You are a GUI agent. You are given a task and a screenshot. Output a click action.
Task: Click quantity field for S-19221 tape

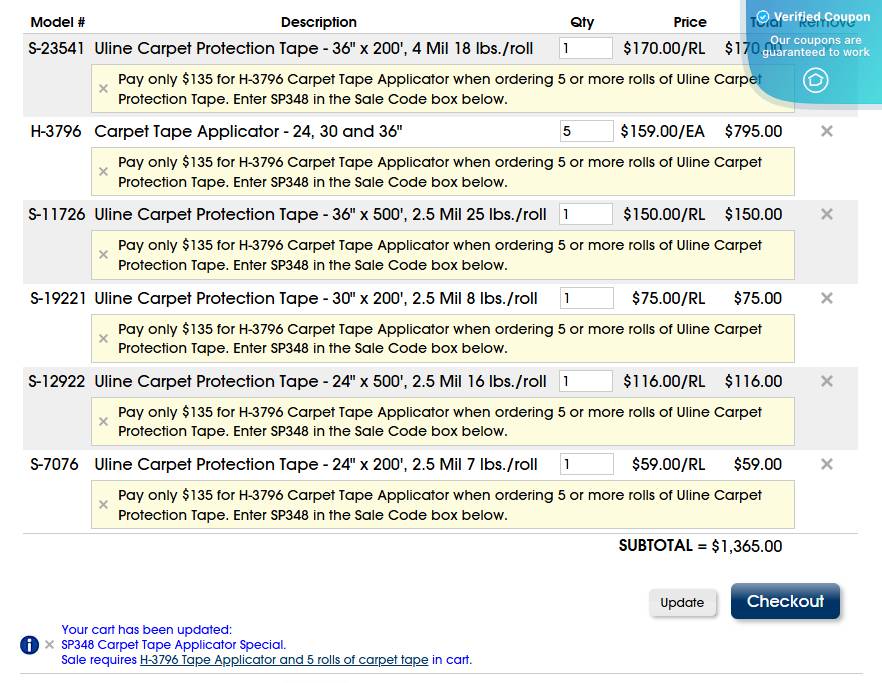586,298
